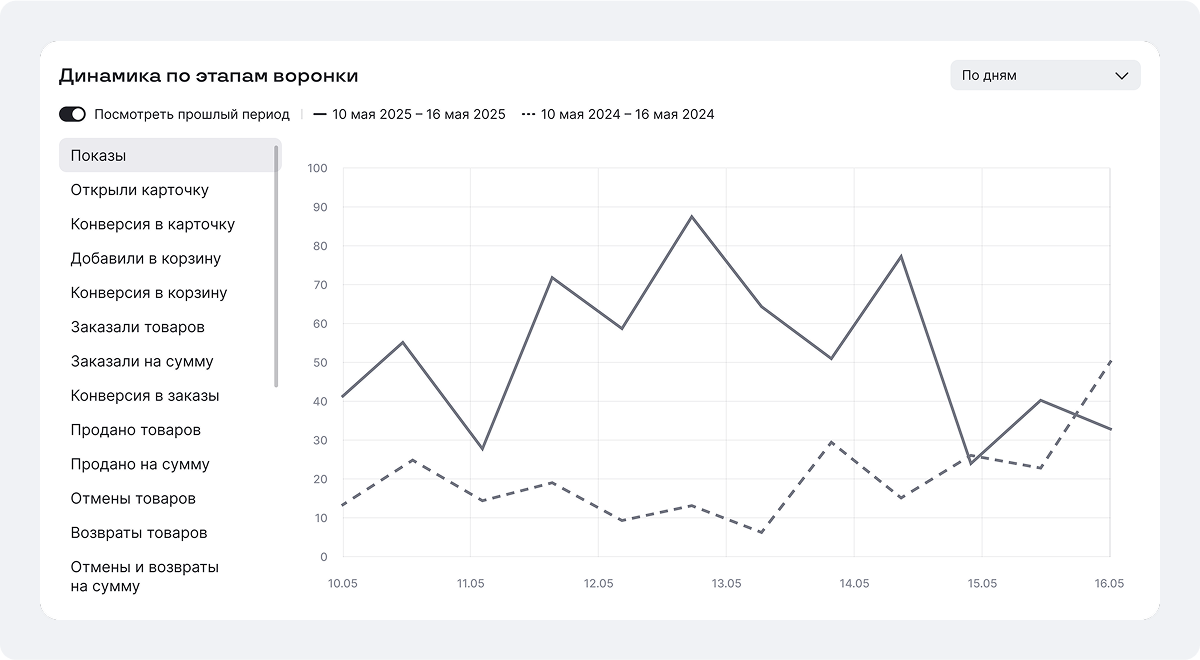1200x660 pixels.
Task: Choose 'Продано товаров' stage
Action: 136,430
